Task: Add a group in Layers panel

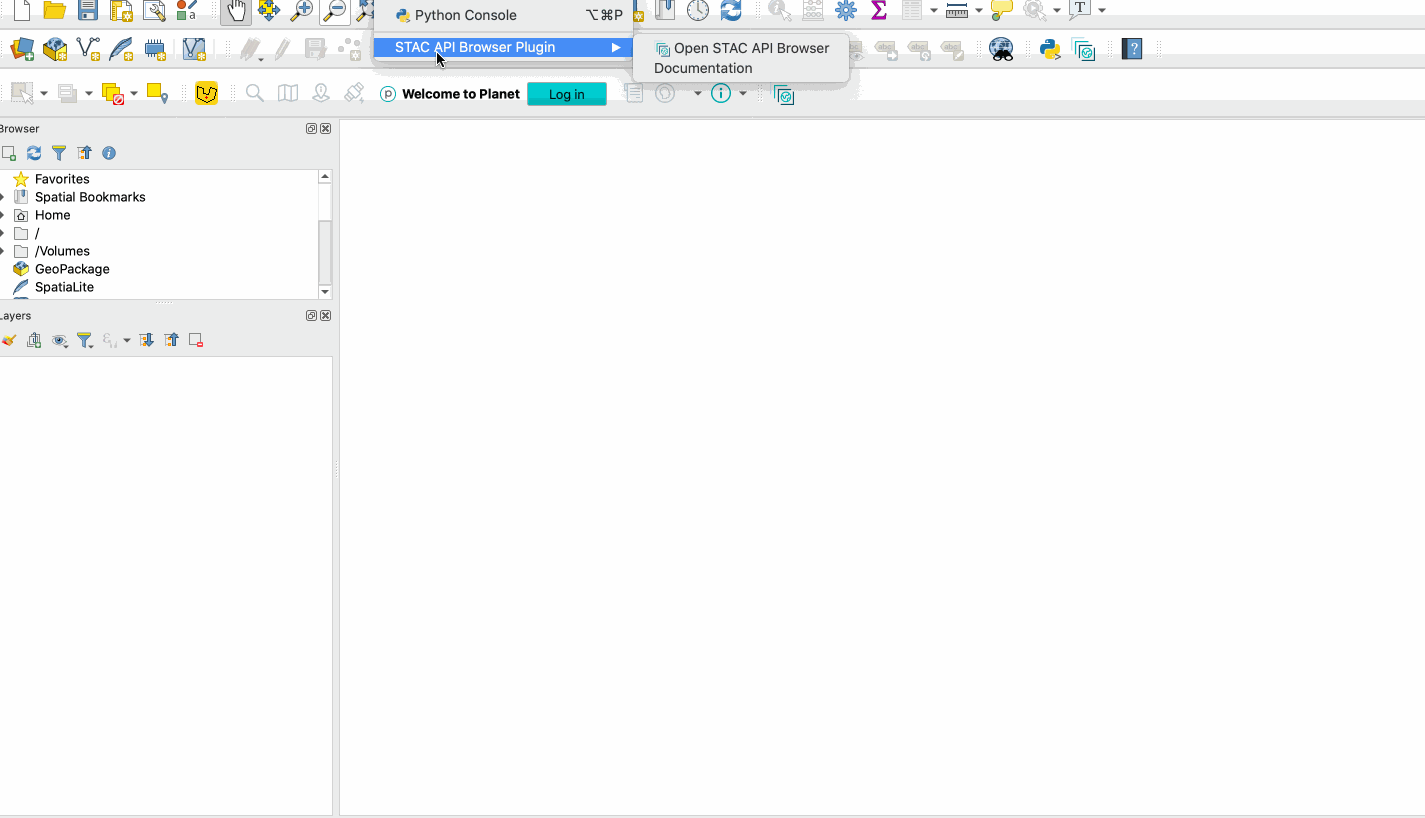Action: 34,340
